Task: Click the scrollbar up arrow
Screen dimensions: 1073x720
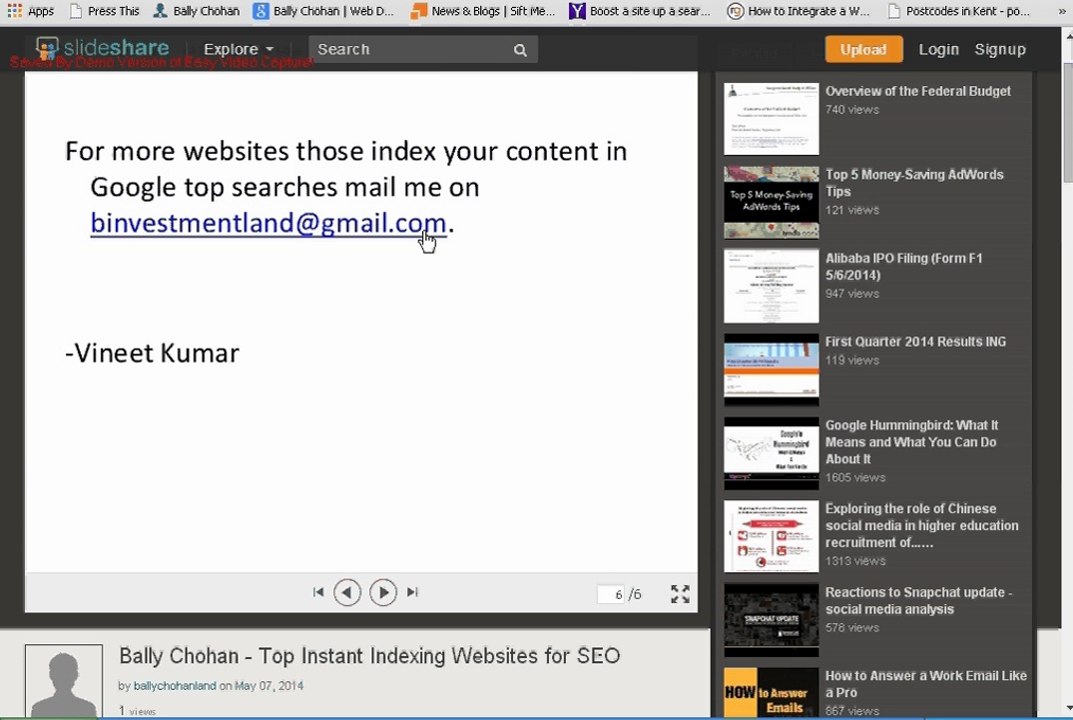Action: point(1068,34)
